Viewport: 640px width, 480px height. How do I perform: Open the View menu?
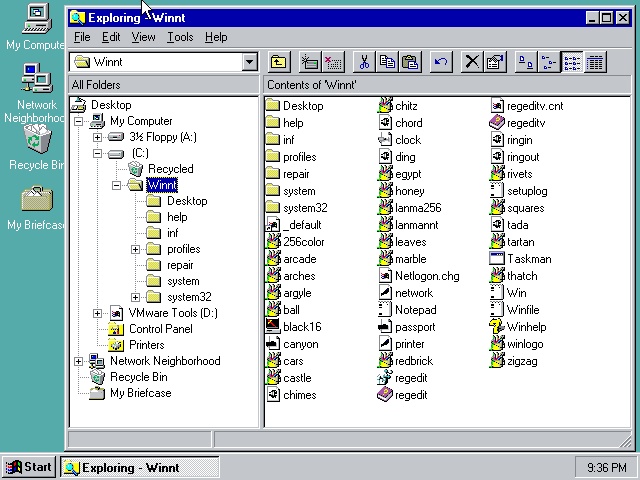[x=144, y=37]
